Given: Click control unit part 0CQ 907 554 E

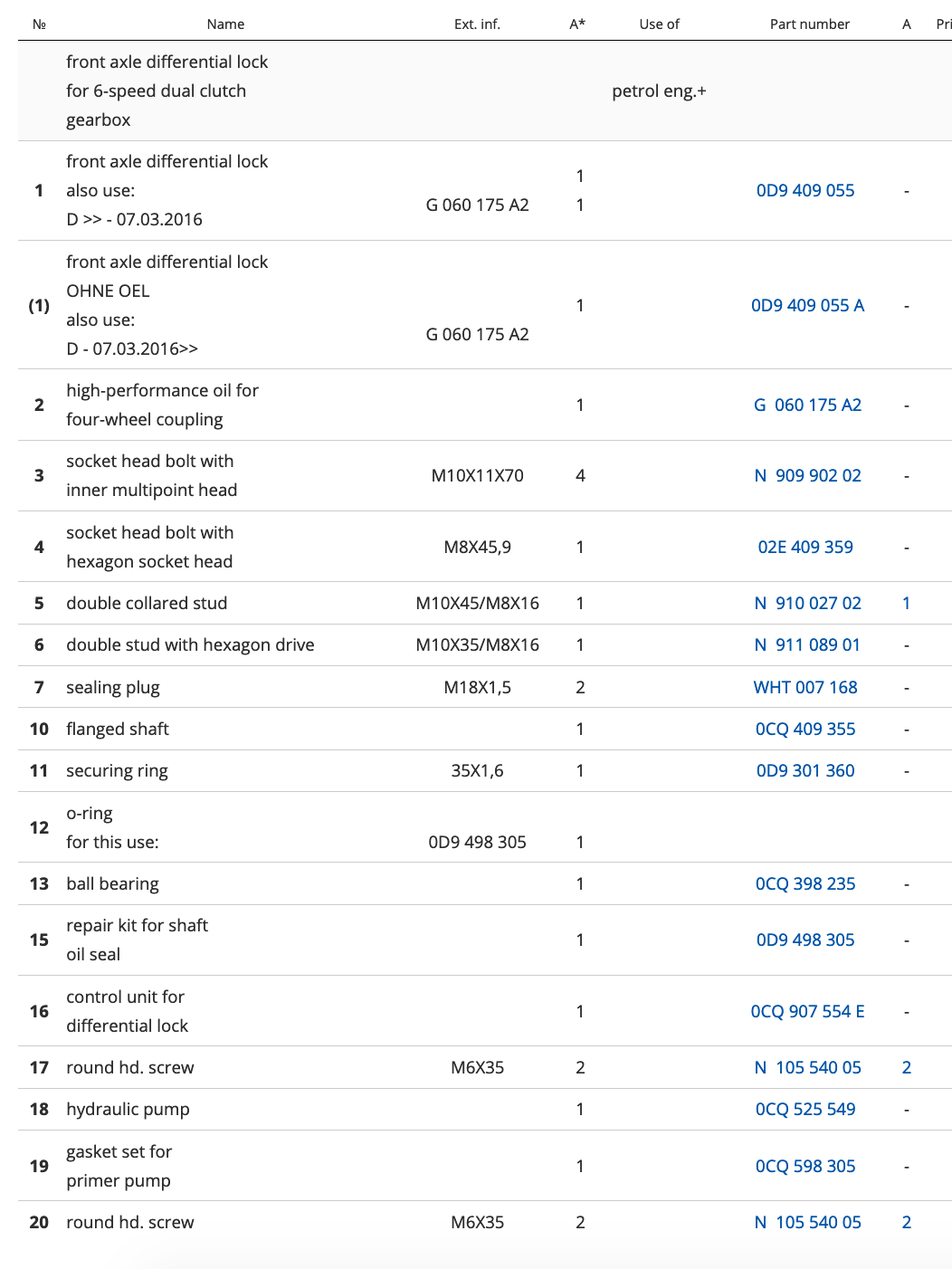Looking at the screenshot, I should pos(807,1012).
